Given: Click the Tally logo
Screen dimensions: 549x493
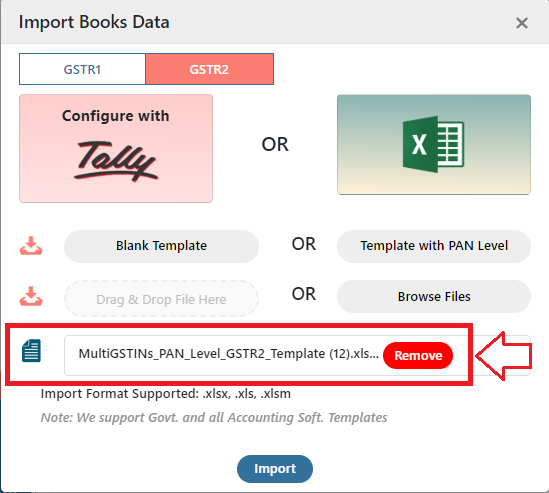Looking at the screenshot, I should (x=116, y=161).
